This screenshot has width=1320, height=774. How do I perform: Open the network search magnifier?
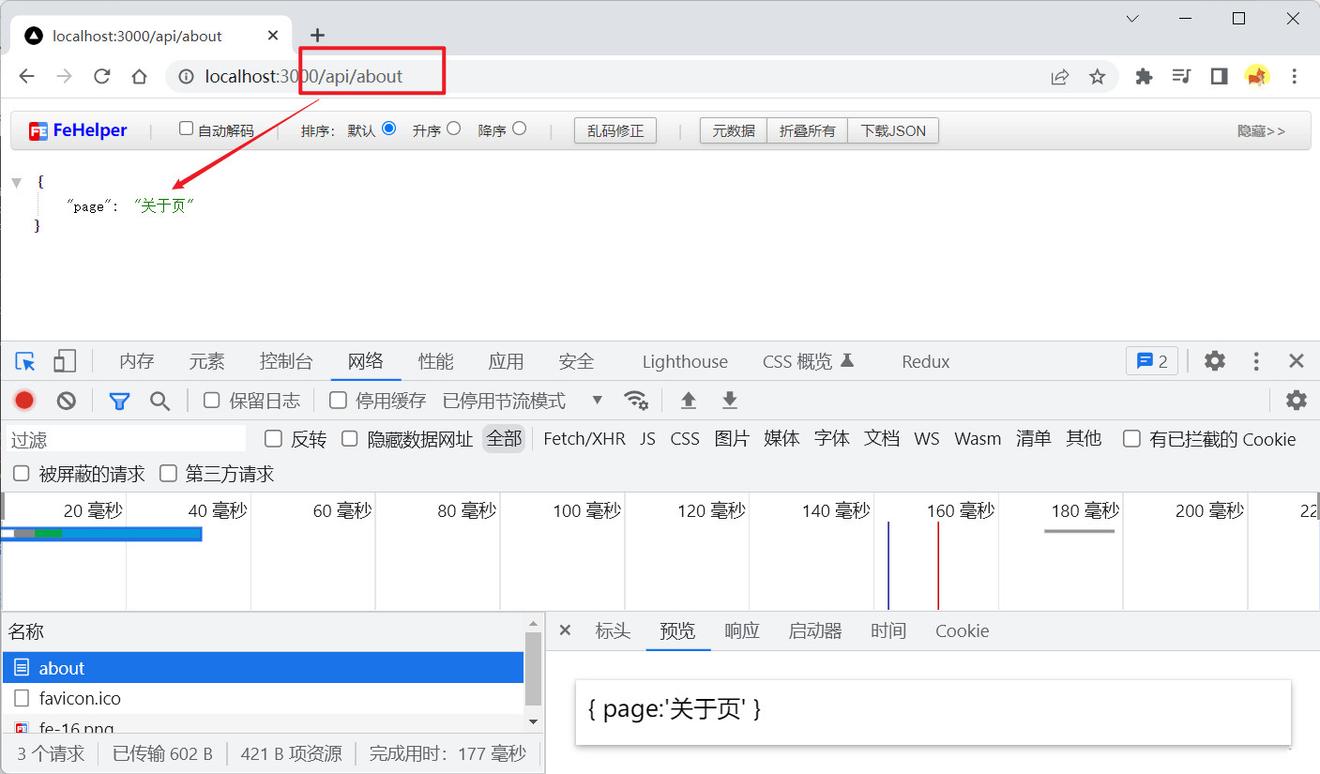[x=159, y=400]
